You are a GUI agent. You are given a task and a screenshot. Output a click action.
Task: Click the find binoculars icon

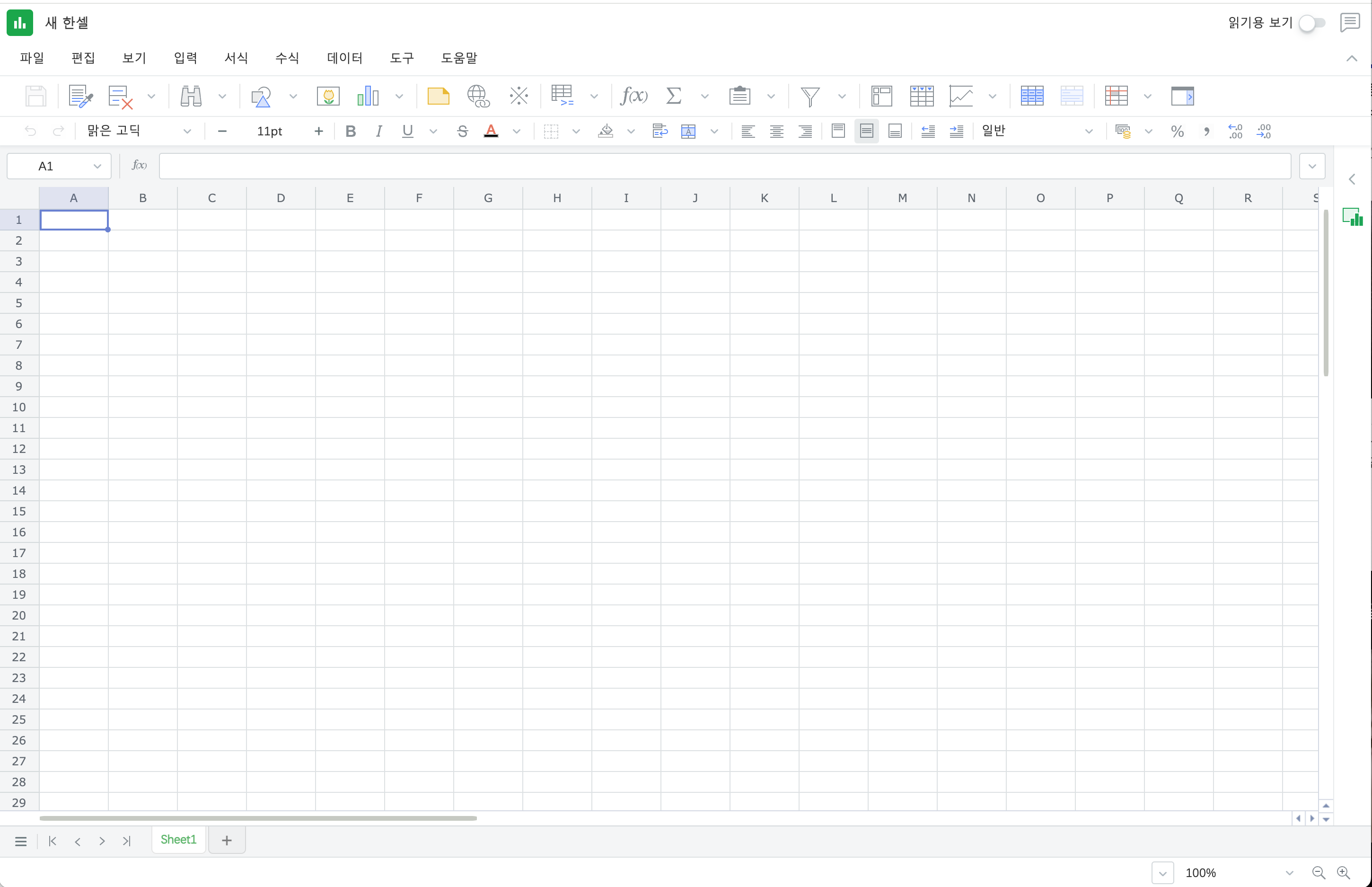tap(191, 96)
